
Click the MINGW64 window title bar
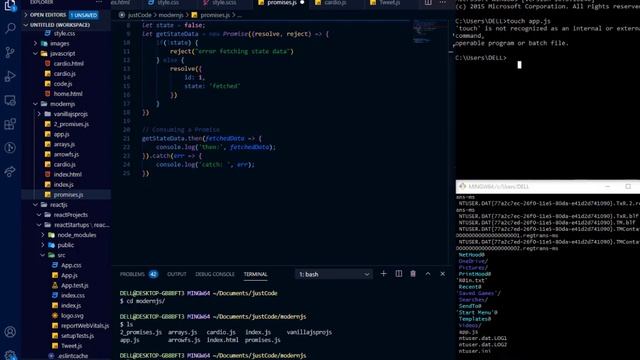[x=548, y=187]
